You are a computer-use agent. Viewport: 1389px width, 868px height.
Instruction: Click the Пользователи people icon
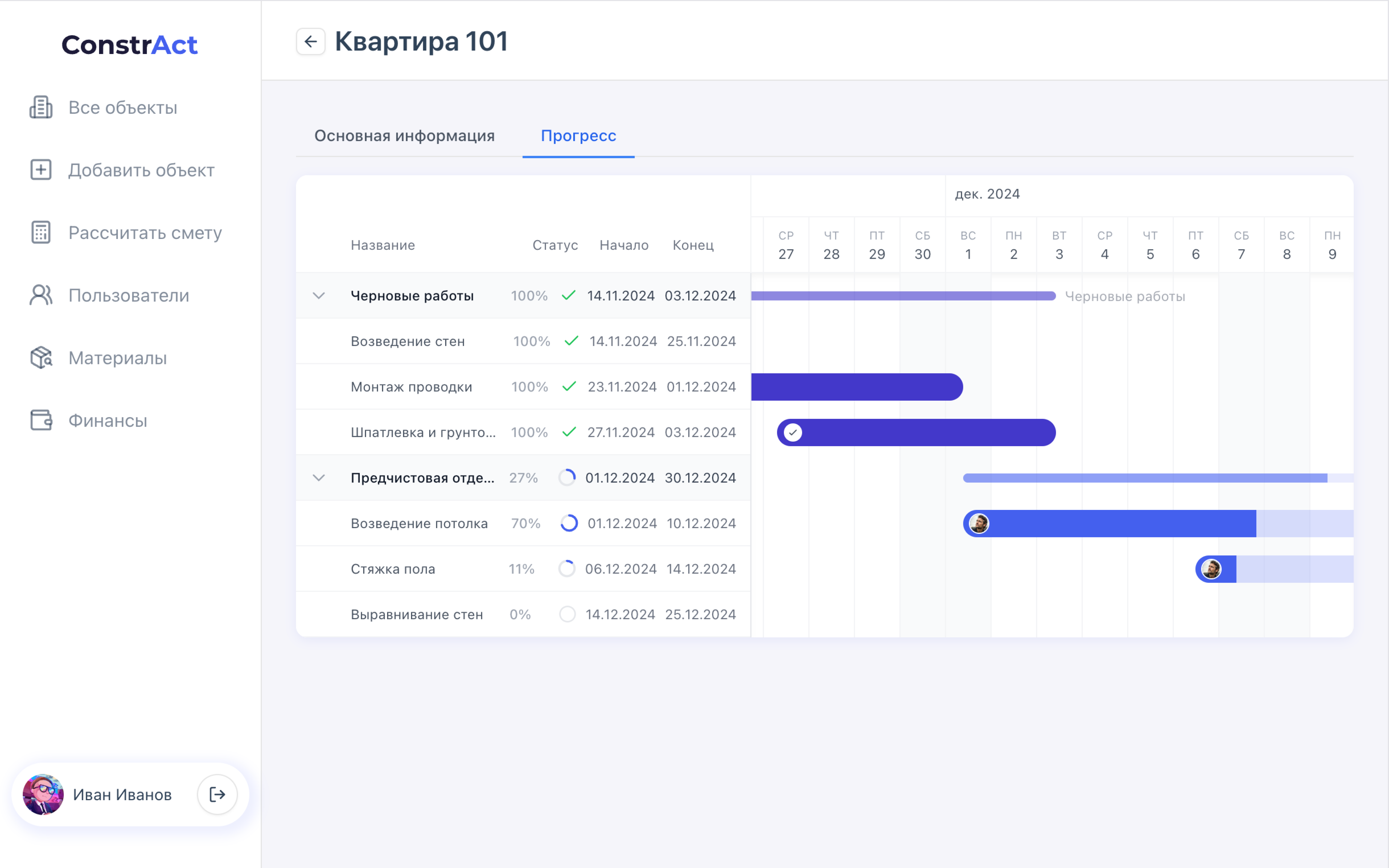coord(41,295)
